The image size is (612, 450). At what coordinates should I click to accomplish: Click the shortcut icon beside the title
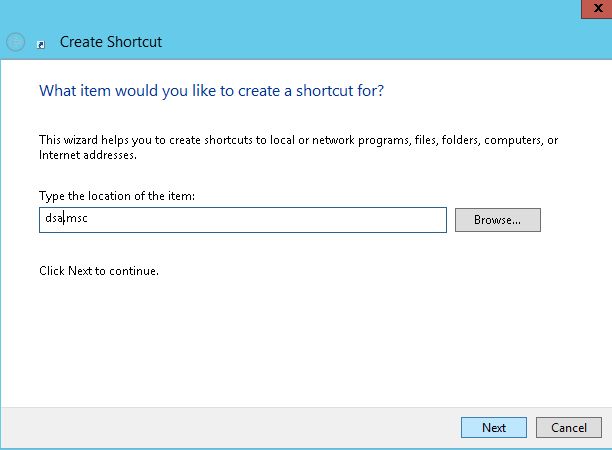click(40, 44)
